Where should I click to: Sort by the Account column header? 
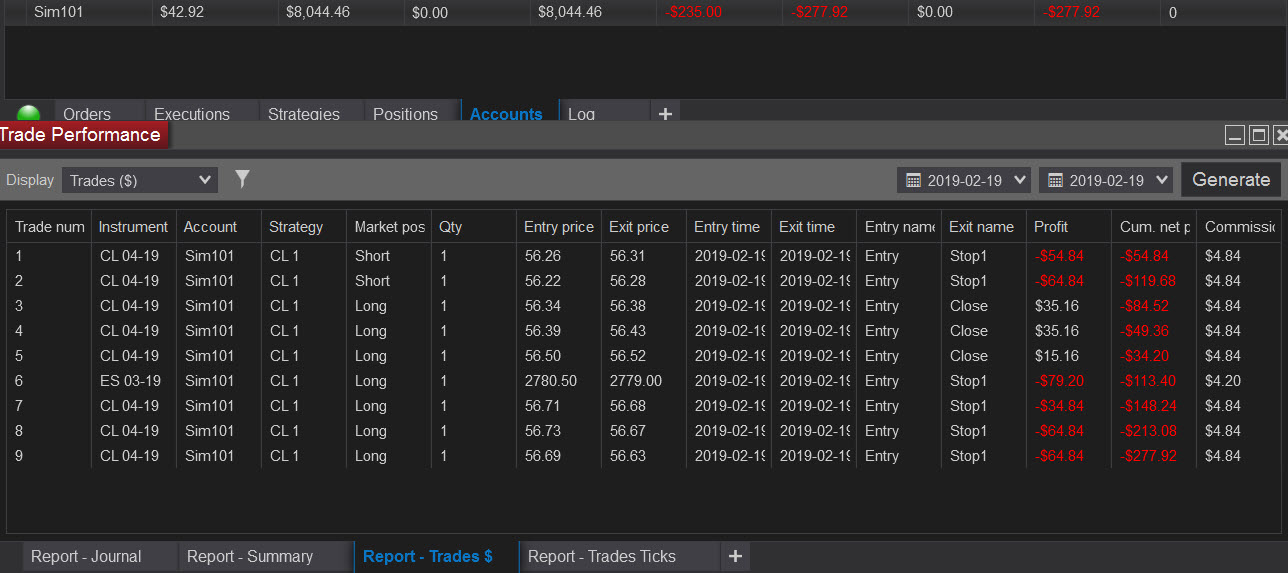[219, 227]
